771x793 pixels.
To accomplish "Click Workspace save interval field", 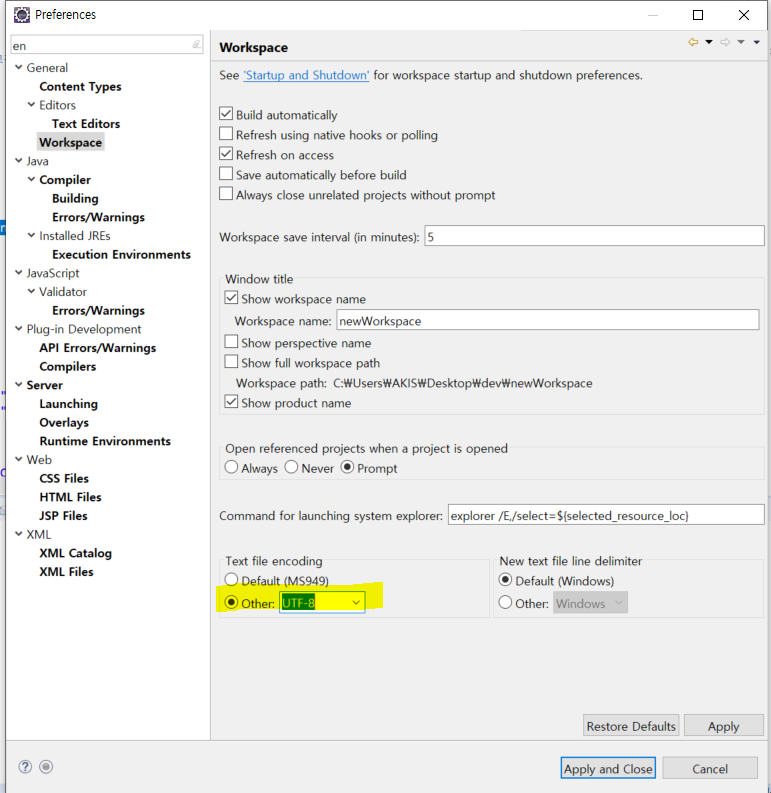I will coord(594,236).
